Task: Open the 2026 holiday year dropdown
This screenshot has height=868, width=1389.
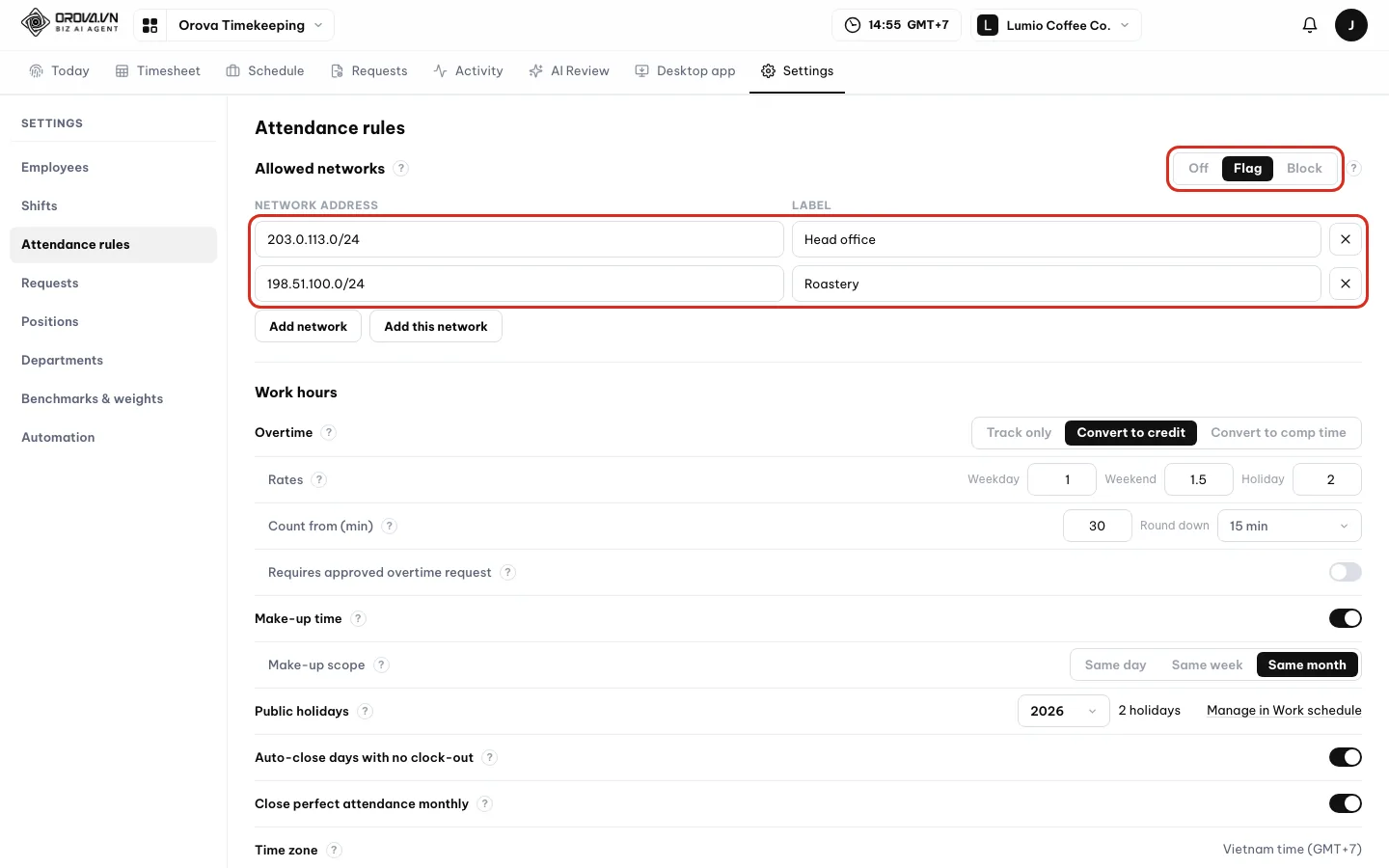Action: click(x=1063, y=711)
